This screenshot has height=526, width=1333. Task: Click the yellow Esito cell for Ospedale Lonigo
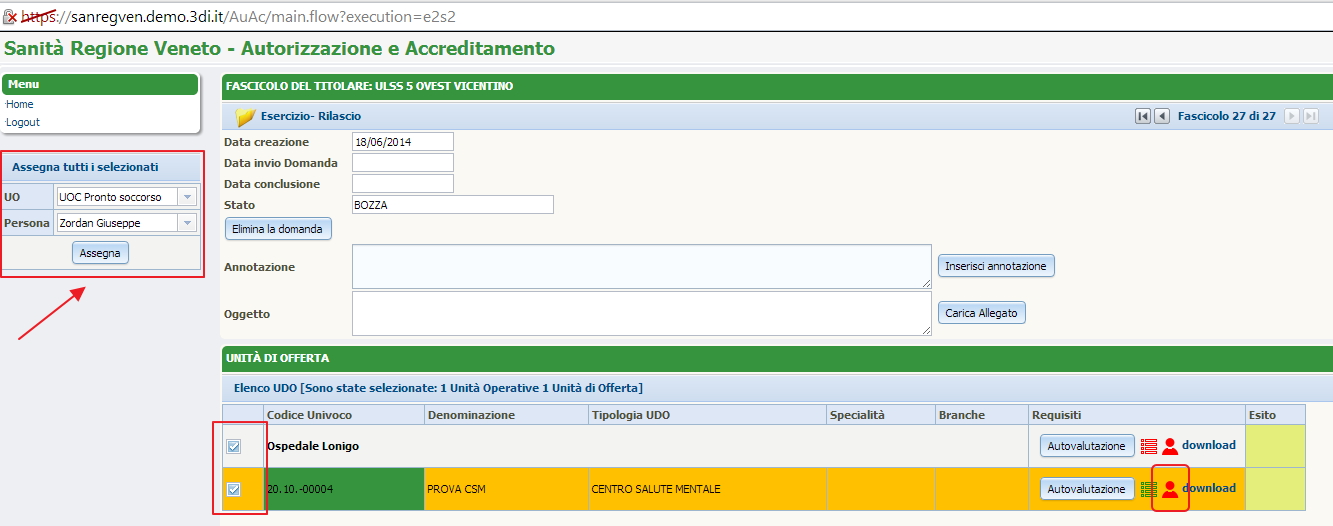pos(1275,446)
